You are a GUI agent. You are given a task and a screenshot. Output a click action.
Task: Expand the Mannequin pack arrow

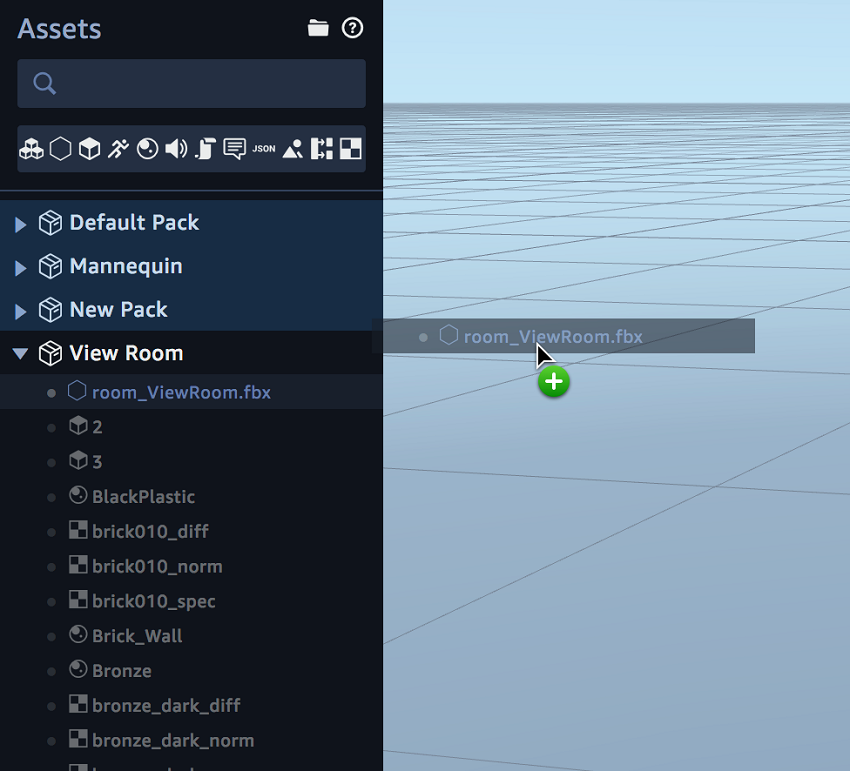[x=21, y=267]
